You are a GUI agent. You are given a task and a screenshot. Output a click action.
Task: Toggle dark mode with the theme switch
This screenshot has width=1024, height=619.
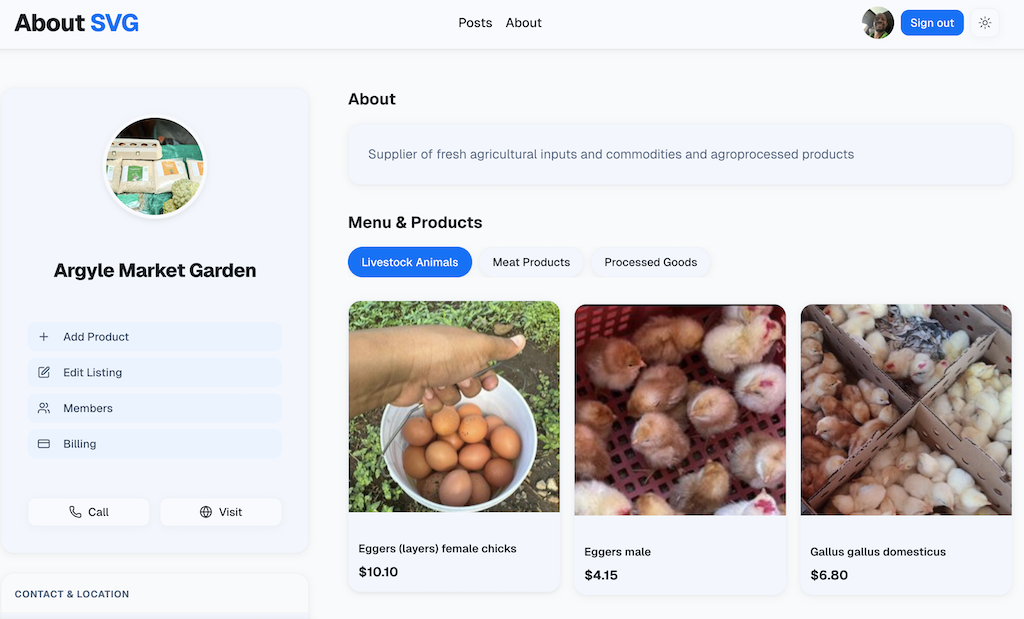click(984, 22)
